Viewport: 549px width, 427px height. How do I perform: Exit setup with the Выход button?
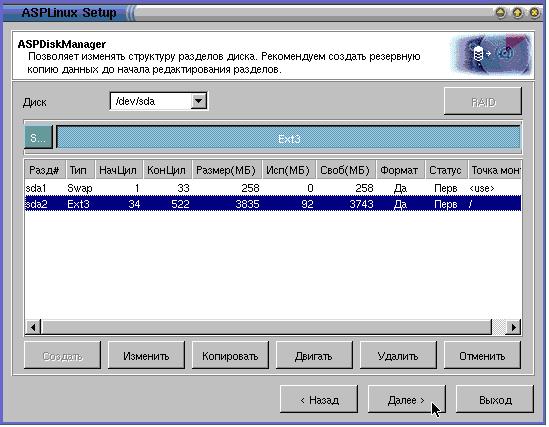tap(495, 400)
